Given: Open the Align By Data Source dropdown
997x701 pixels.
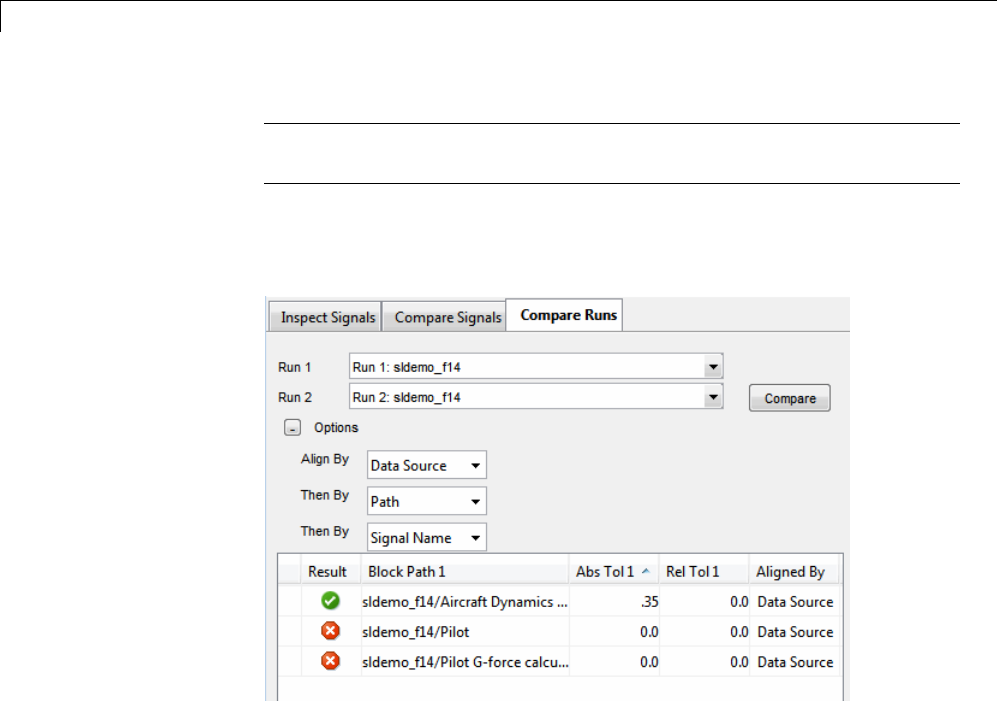Looking at the screenshot, I should (x=476, y=465).
